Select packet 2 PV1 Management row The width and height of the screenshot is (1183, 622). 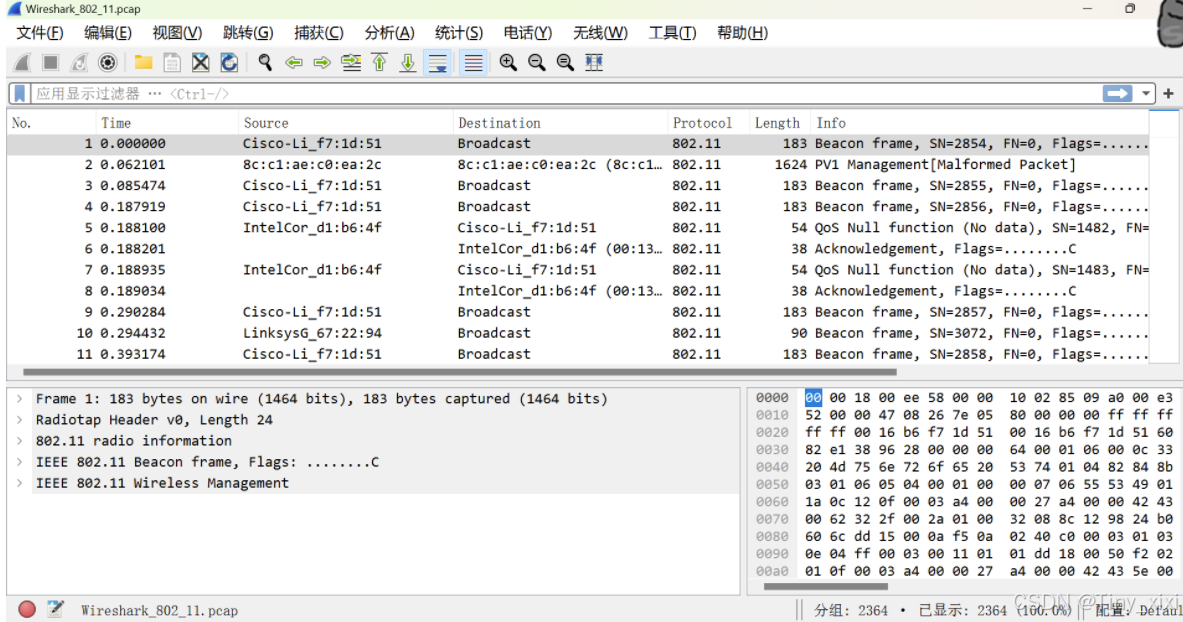(578, 165)
